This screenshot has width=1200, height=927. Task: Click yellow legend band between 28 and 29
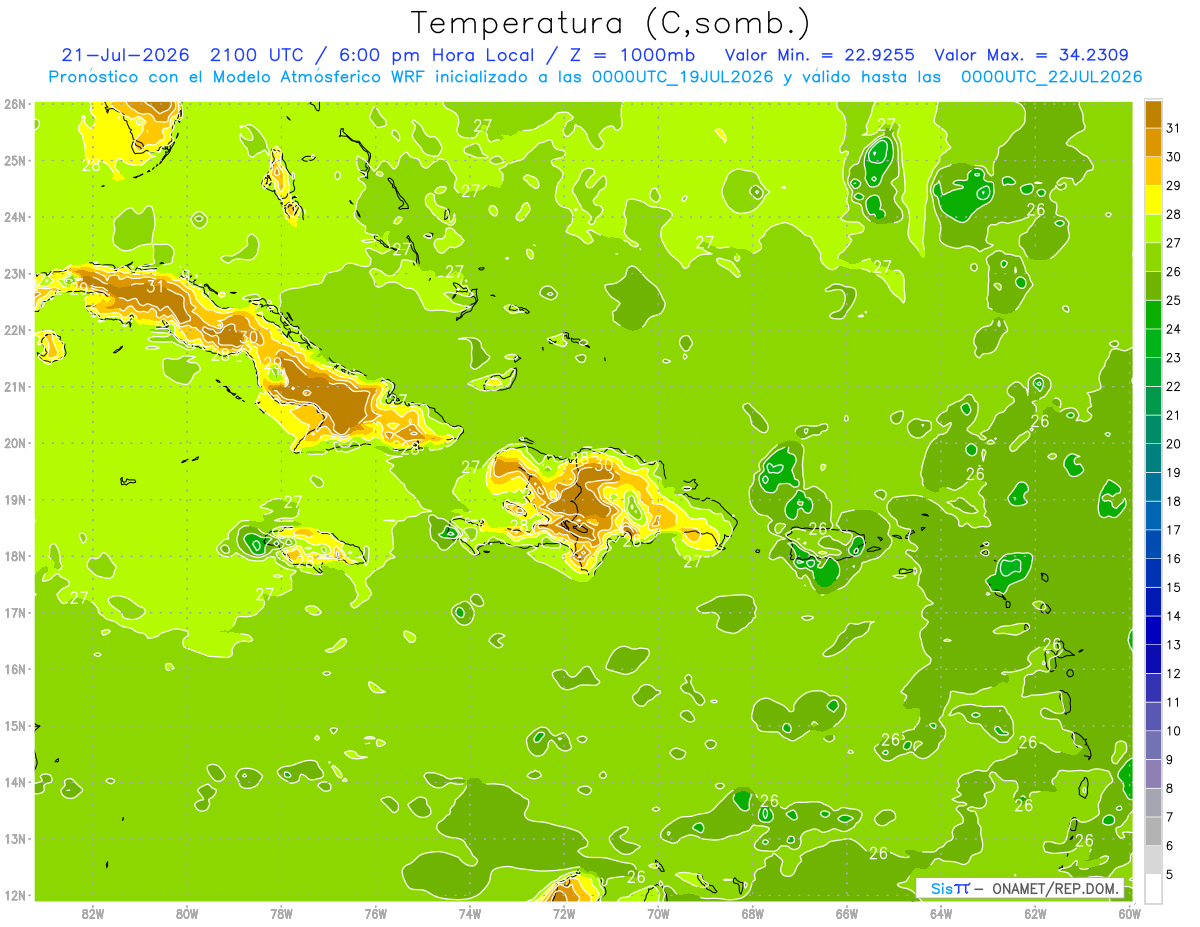1153,200
